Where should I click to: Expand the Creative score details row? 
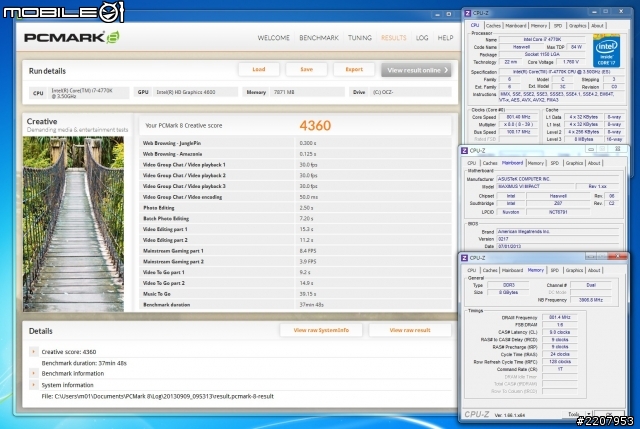[x=33, y=351]
